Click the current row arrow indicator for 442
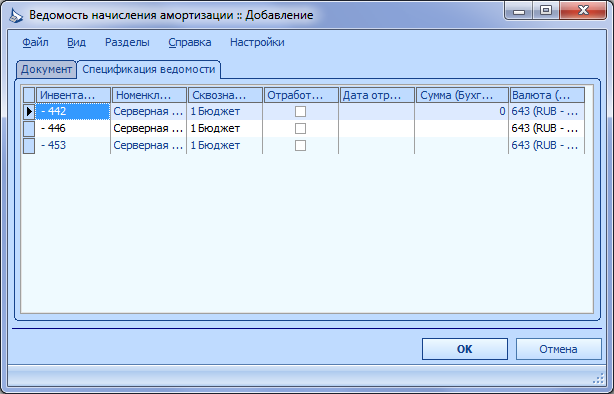The width and height of the screenshot is (614, 394). pyautogui.click(x=29, y=112)
